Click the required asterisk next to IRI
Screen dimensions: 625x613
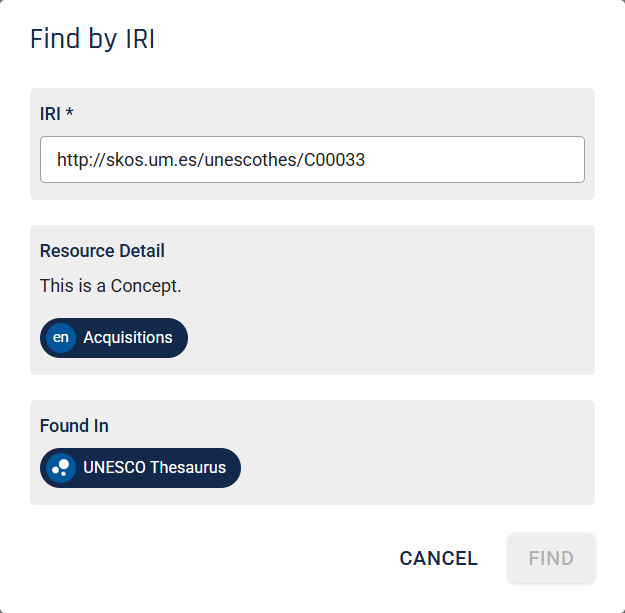tap(69, 112)
